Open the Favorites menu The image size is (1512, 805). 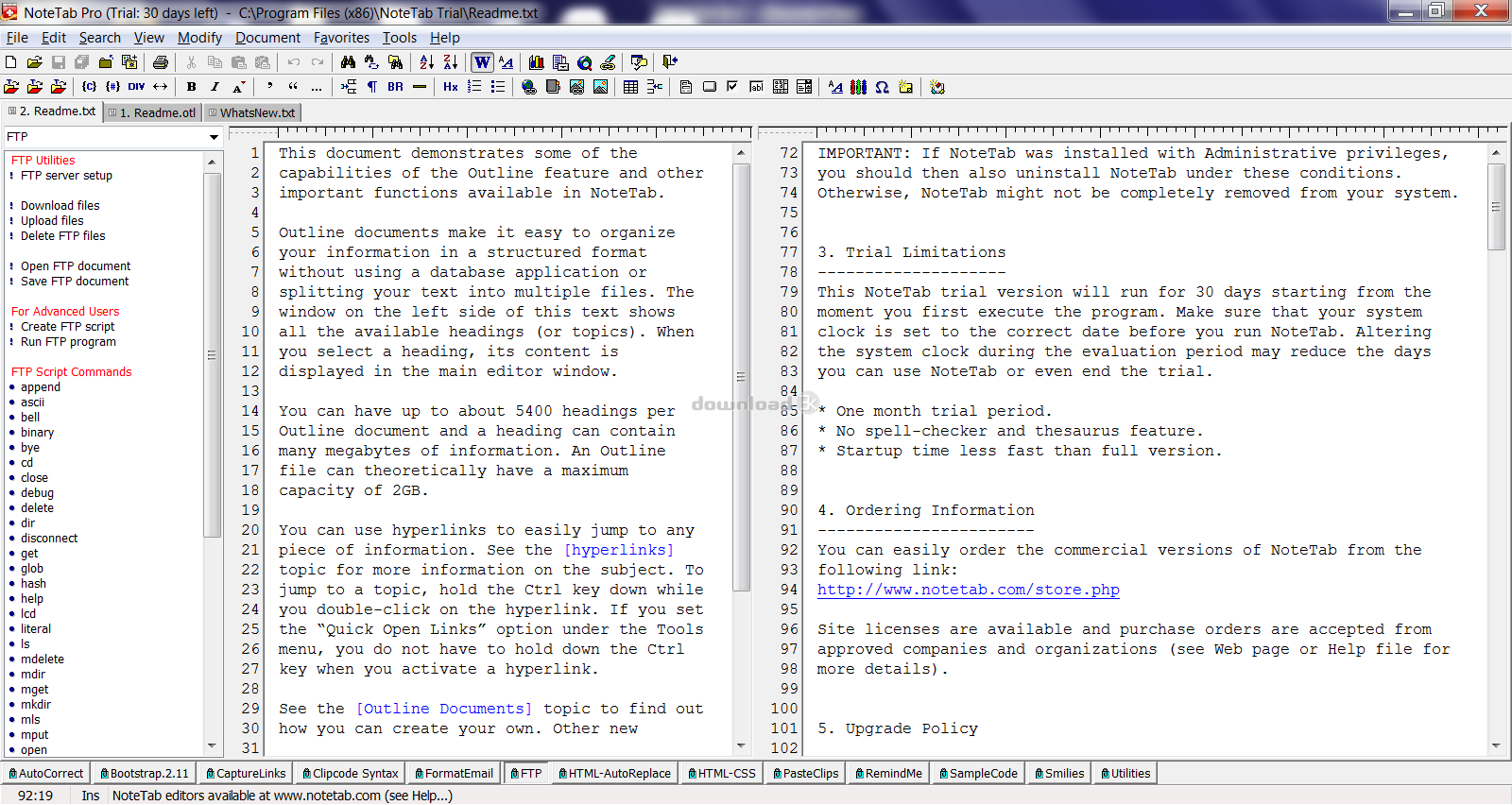point(341,38)
